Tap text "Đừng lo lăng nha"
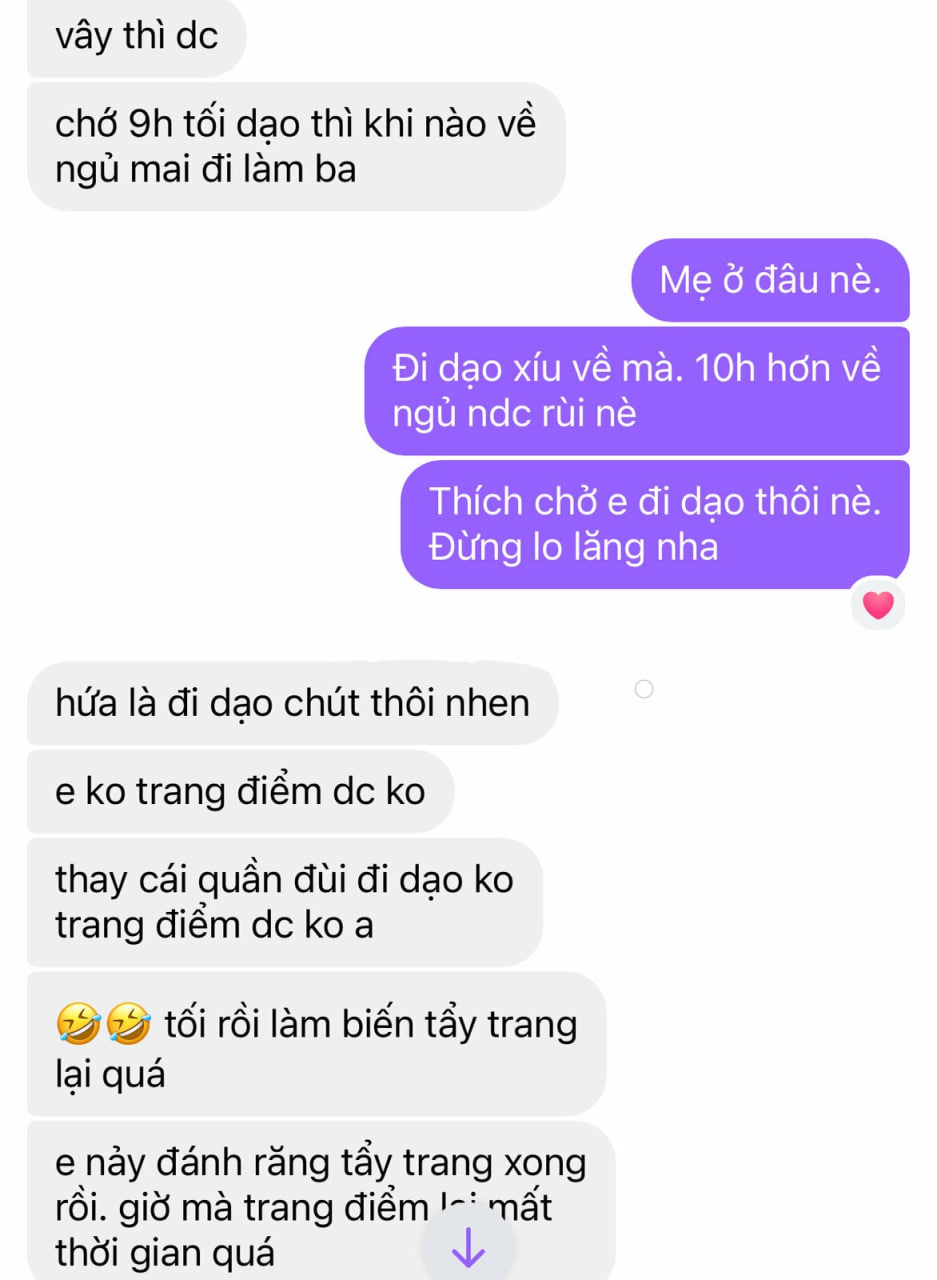 pyautogui.click(x=574, y=547)
